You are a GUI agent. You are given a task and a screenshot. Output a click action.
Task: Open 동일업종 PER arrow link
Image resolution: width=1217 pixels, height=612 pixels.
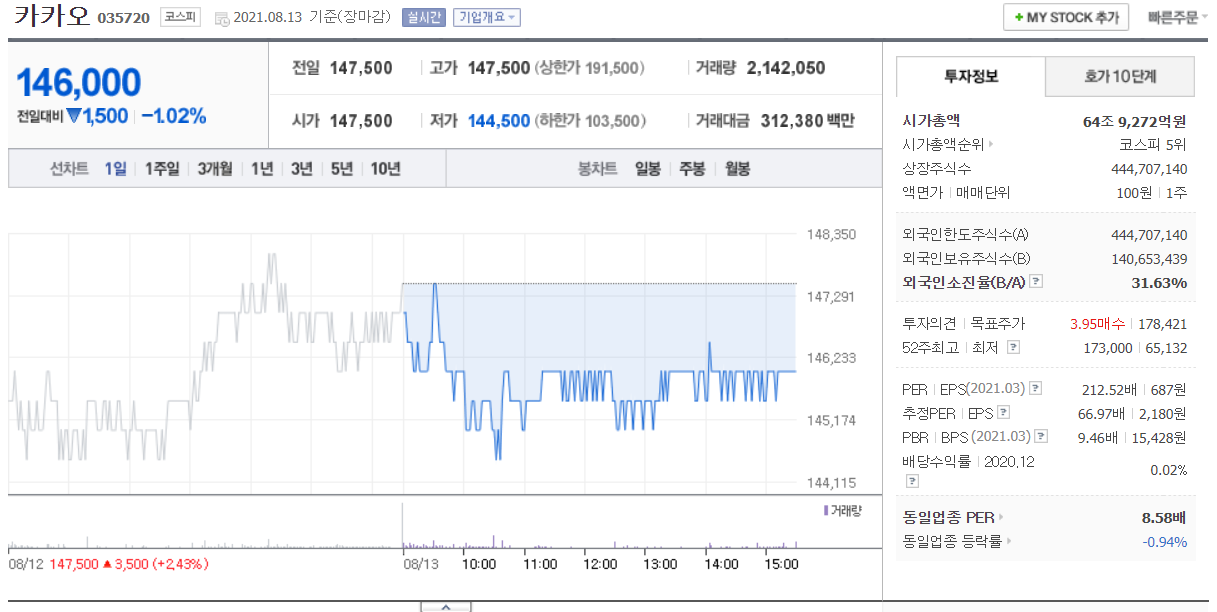(x=1000, y=517)
